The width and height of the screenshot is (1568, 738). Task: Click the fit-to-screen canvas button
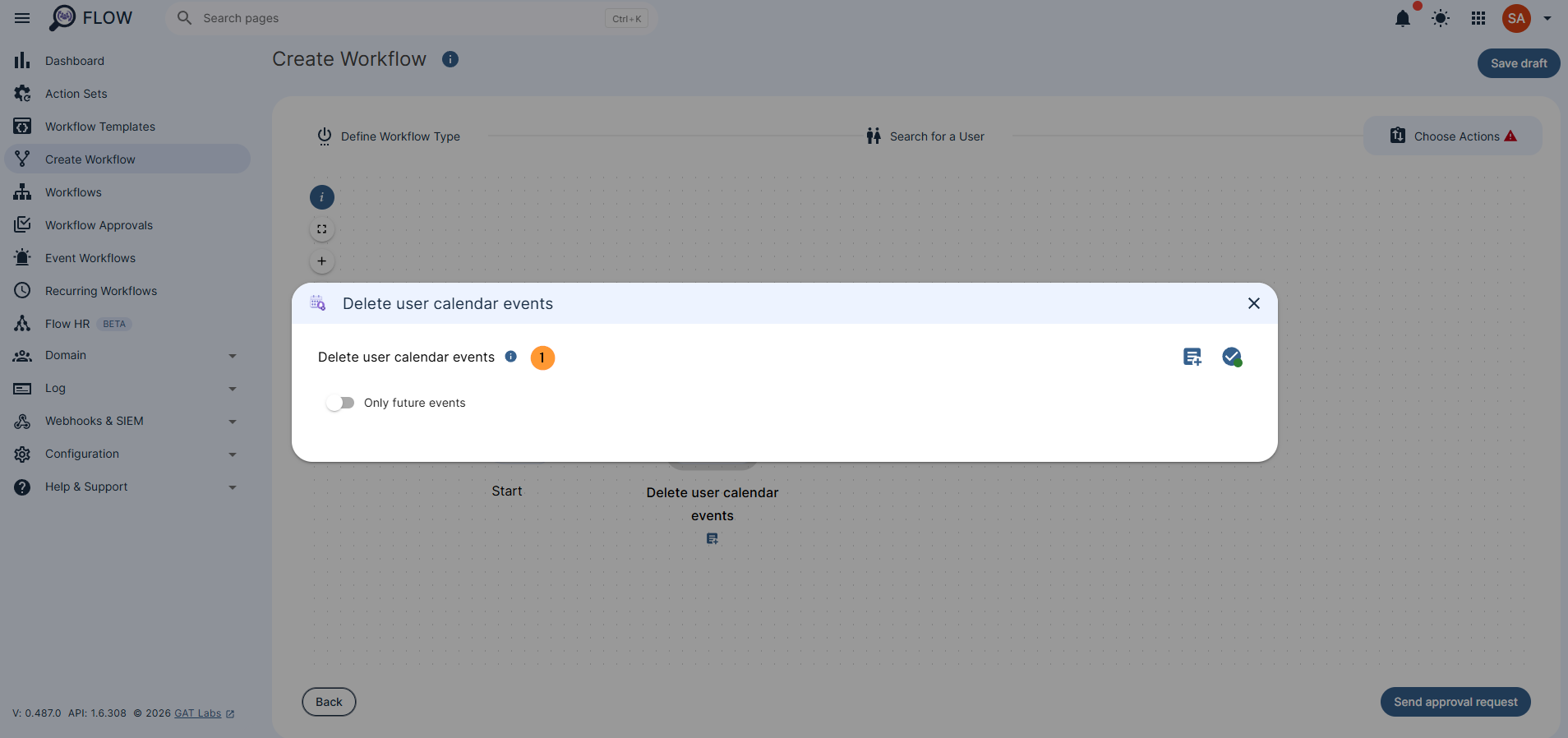[x=322, y=229]
